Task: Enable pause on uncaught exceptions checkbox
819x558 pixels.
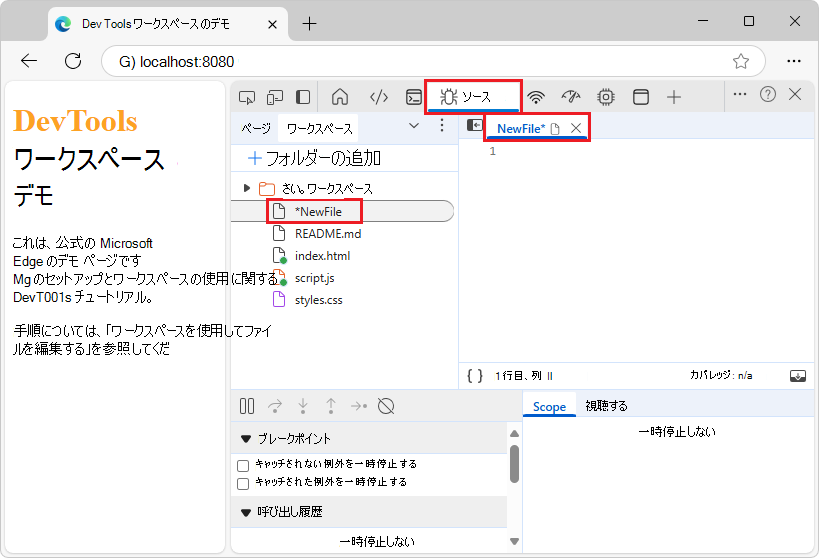Action: [243, 466]
